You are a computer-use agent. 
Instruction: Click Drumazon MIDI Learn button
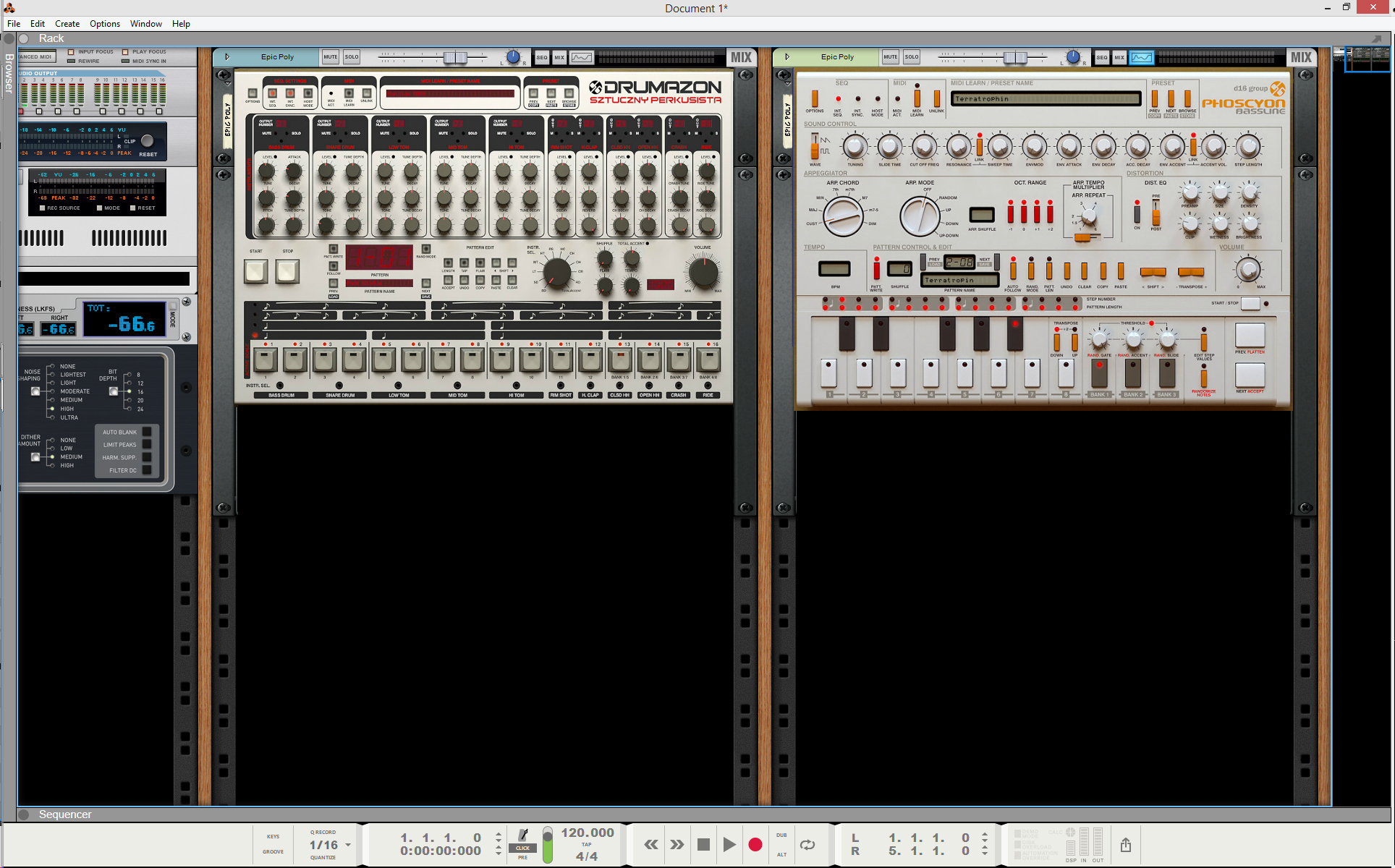(349, 93)
